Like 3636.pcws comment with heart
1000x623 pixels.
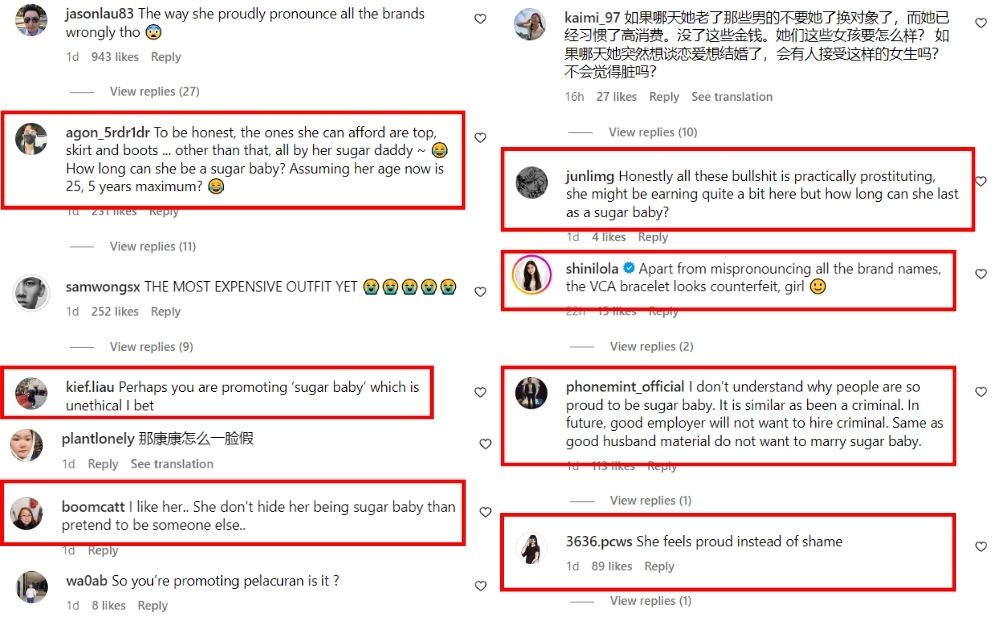tap(981, 546)
